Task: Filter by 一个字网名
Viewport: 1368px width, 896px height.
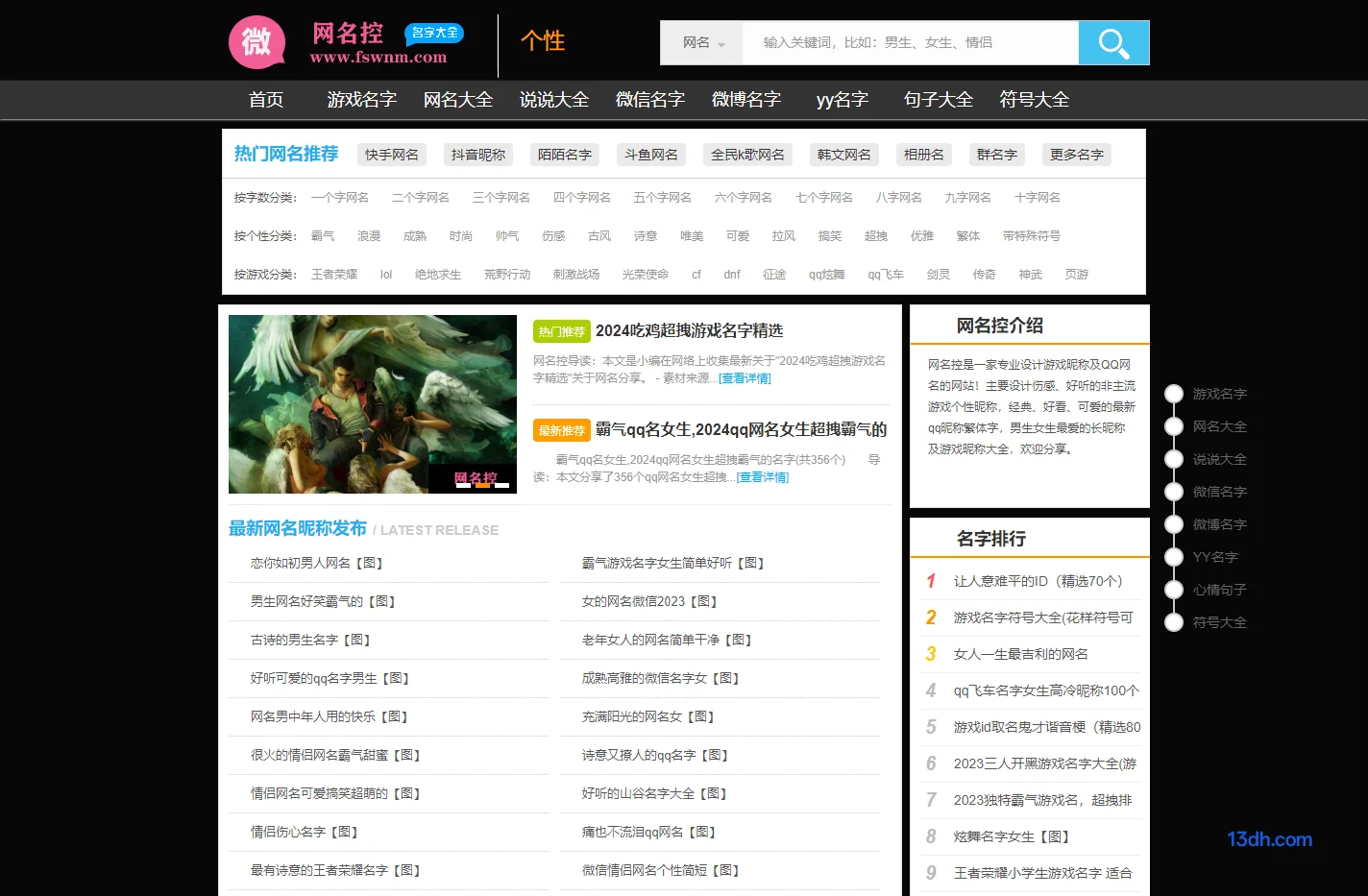Action: pyautogui.click(x=340, y=198)
